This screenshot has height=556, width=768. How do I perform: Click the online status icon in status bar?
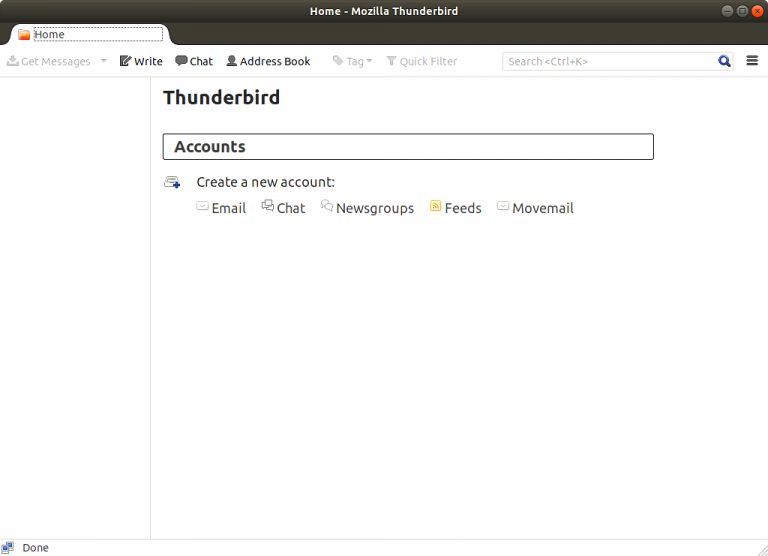click(x=7, y=548)
